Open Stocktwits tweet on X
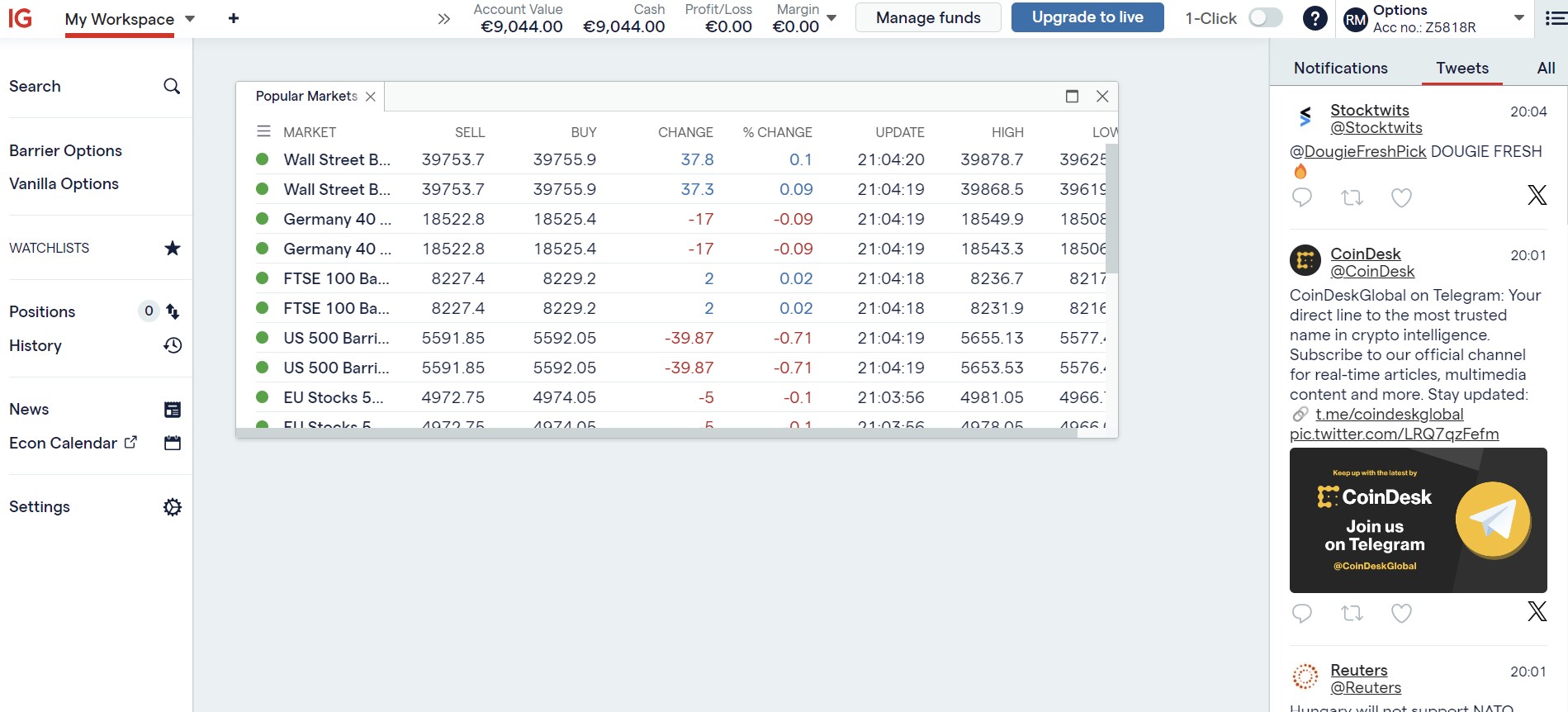Screen dimensions: 1568x712 [x=1537, y=195]
